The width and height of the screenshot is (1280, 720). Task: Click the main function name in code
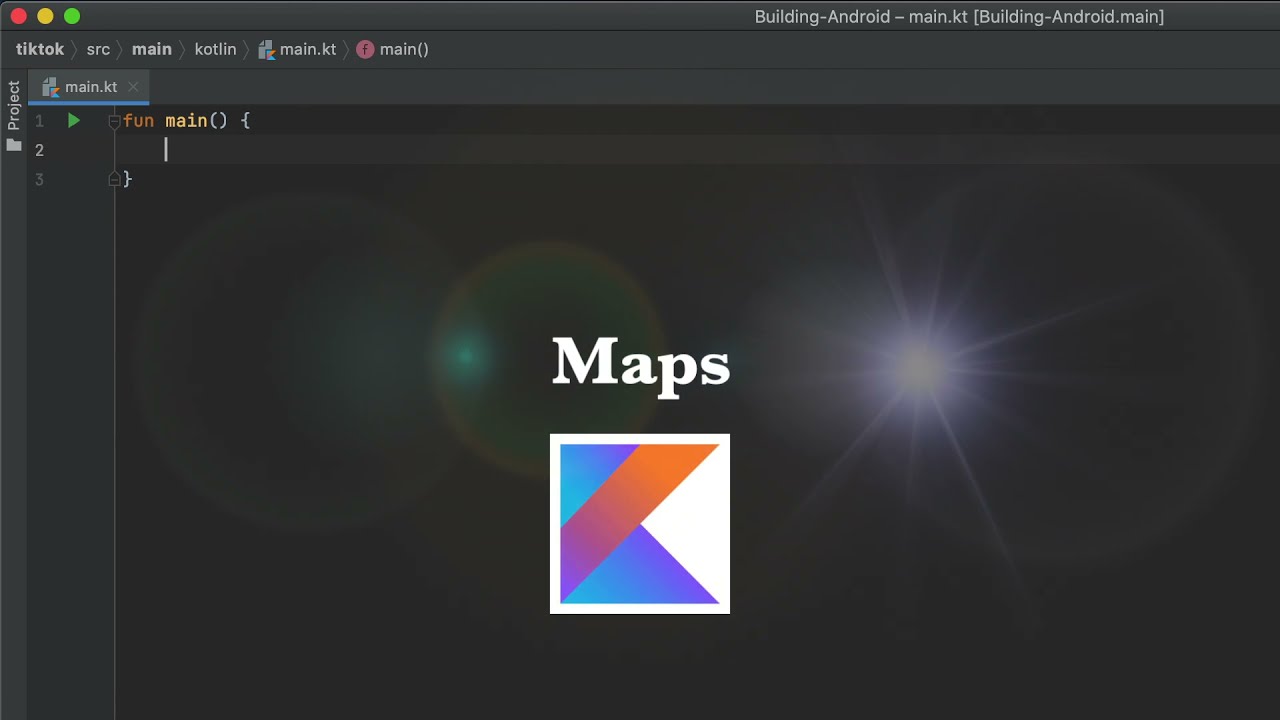(x=186, y=120)
